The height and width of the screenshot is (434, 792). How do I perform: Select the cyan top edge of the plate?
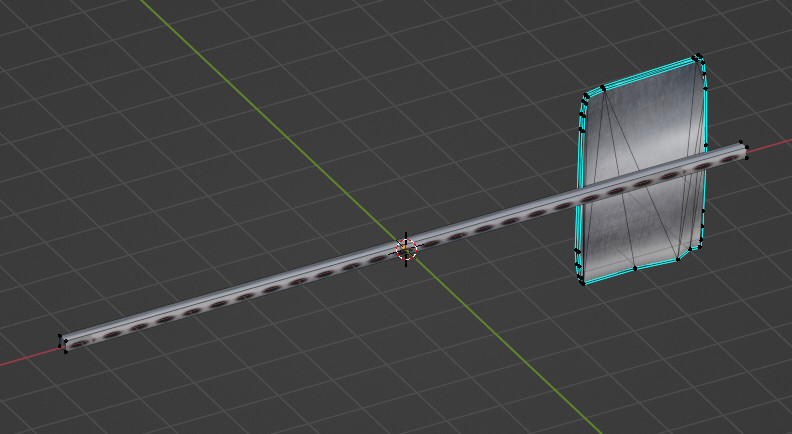[640, 75]
